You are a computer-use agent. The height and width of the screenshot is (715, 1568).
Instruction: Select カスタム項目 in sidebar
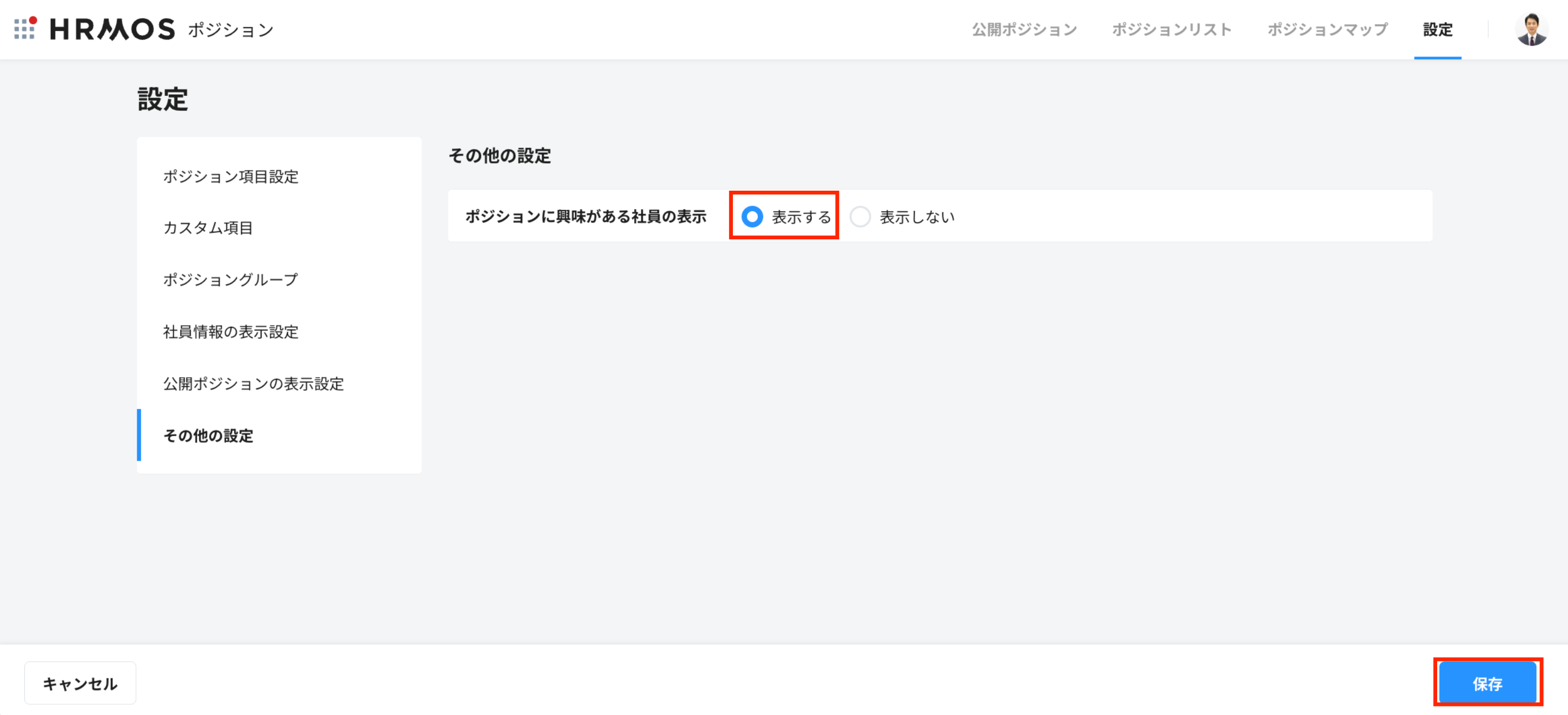pos(208,228)
